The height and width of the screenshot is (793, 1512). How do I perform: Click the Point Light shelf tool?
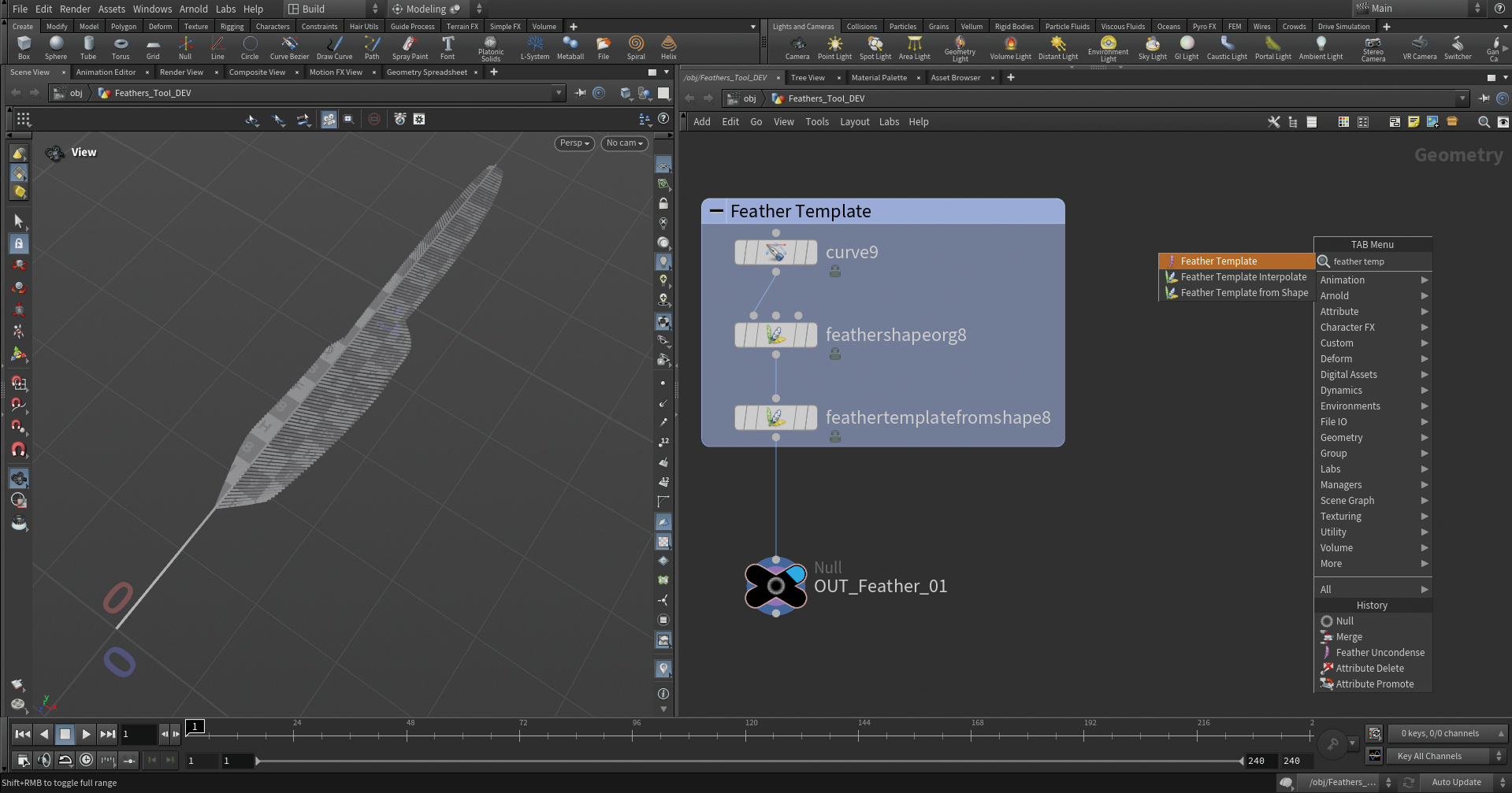pos(834,47)
